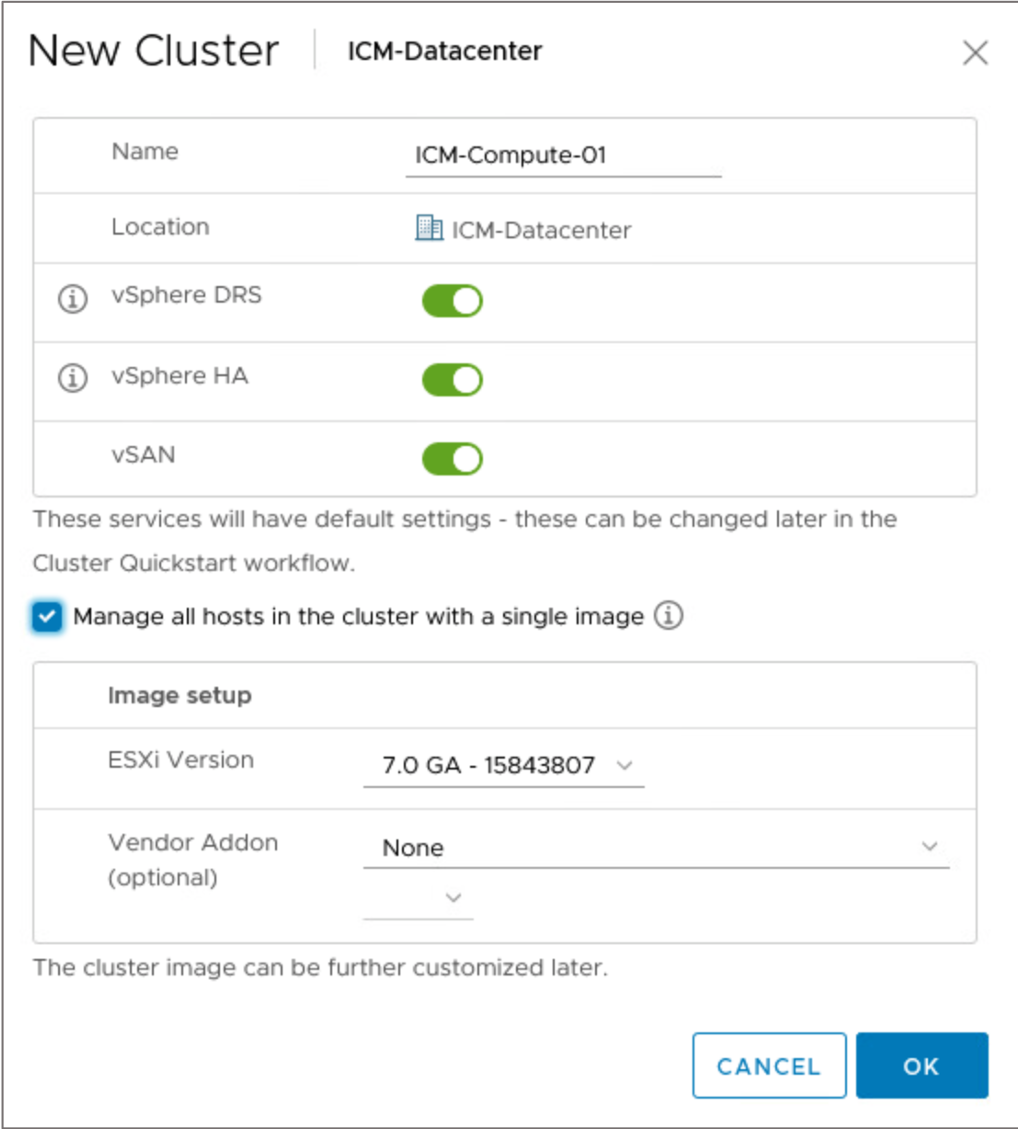
Task: Toggle the vSphere HA switch
Action: pos(452,380)
